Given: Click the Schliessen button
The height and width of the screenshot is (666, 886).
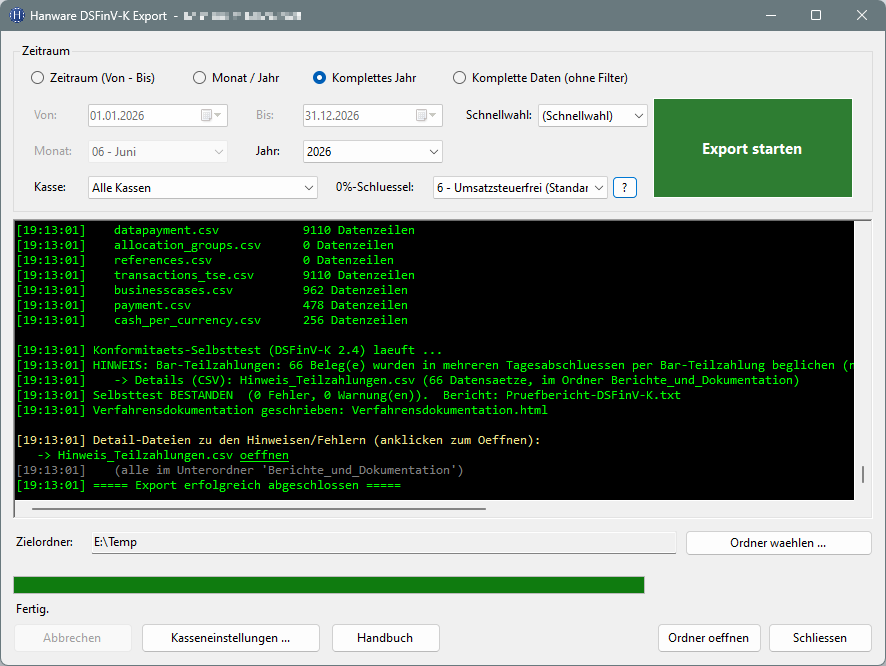Looking at the screenshot, I should pyautogui.click(x=819, y=638).
